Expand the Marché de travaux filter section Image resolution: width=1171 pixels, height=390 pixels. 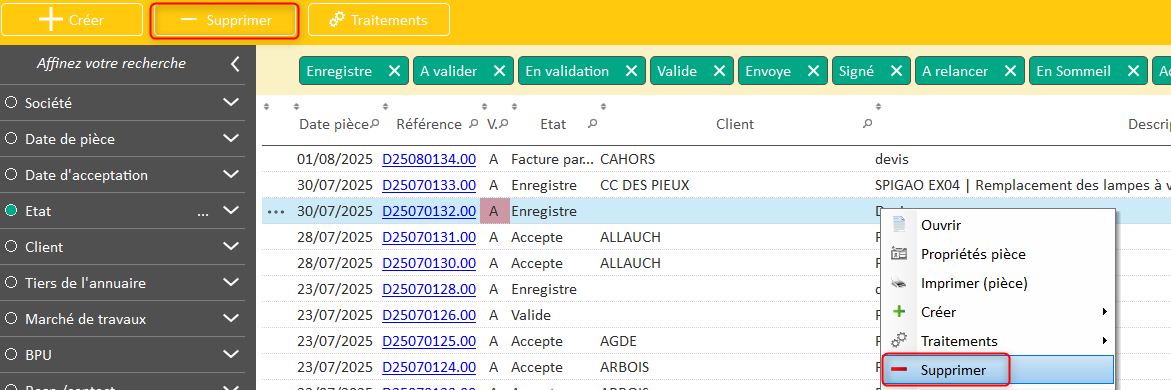232,318
